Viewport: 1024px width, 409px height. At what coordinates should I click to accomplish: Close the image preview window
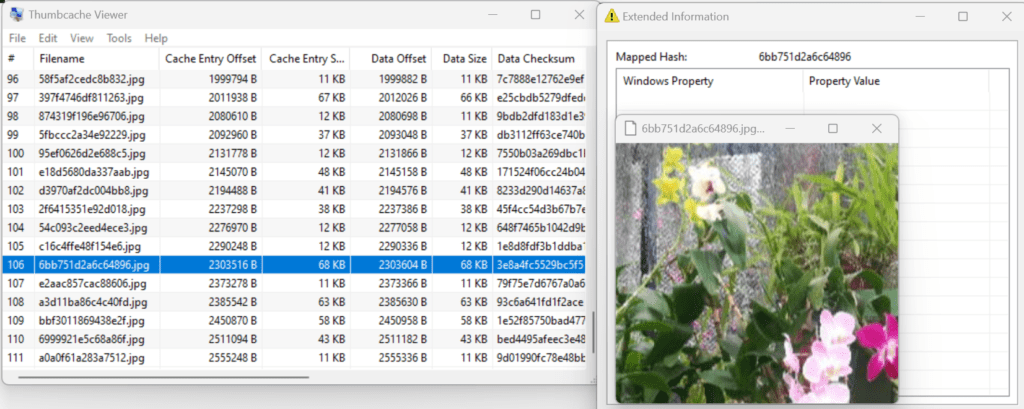877,129
